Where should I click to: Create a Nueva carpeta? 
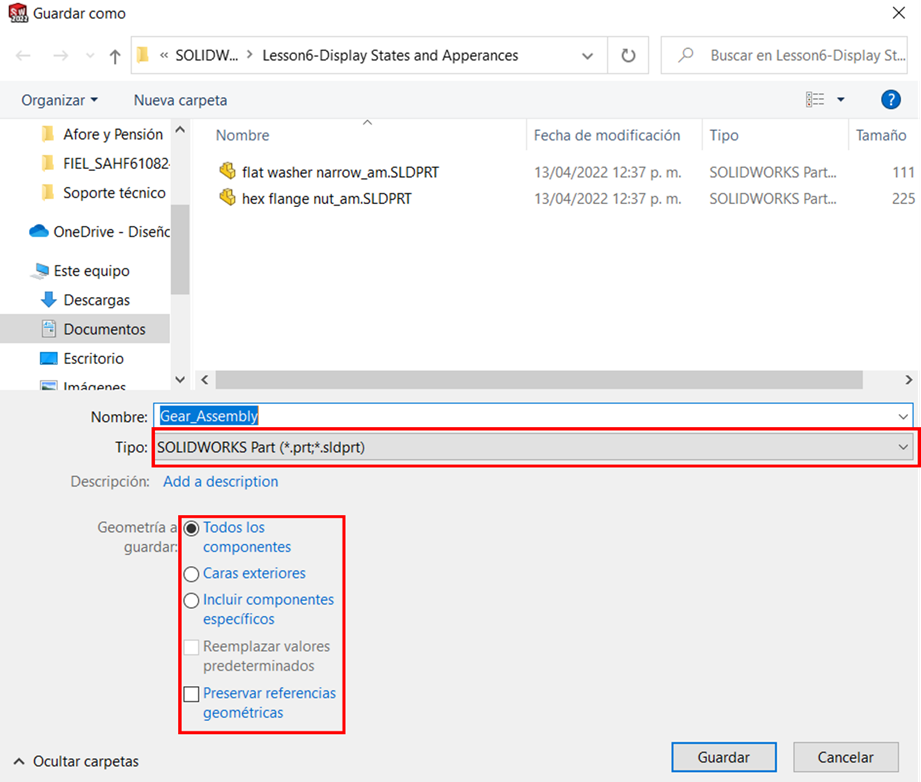point(180,100)
